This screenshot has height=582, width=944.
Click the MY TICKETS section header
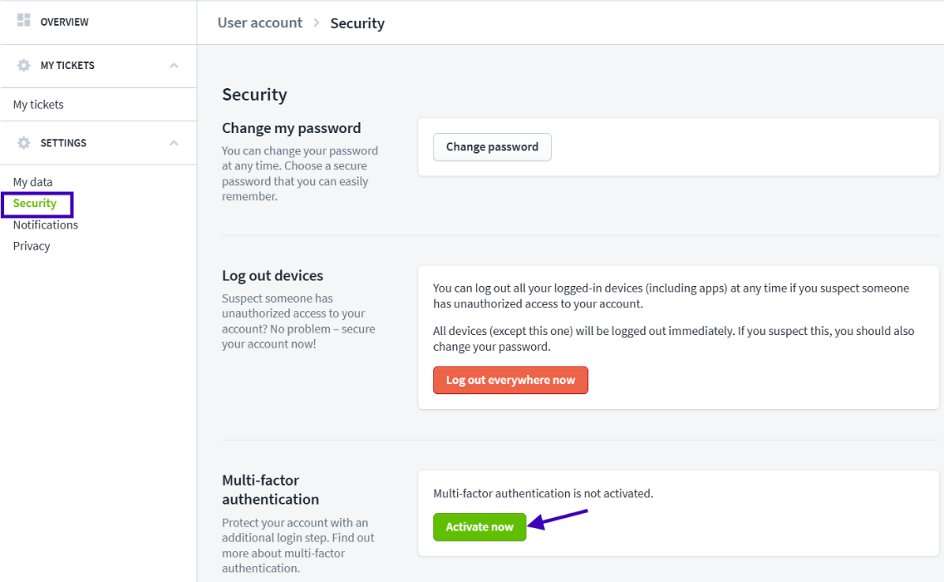pyautogui.click(x=67, y=65)
